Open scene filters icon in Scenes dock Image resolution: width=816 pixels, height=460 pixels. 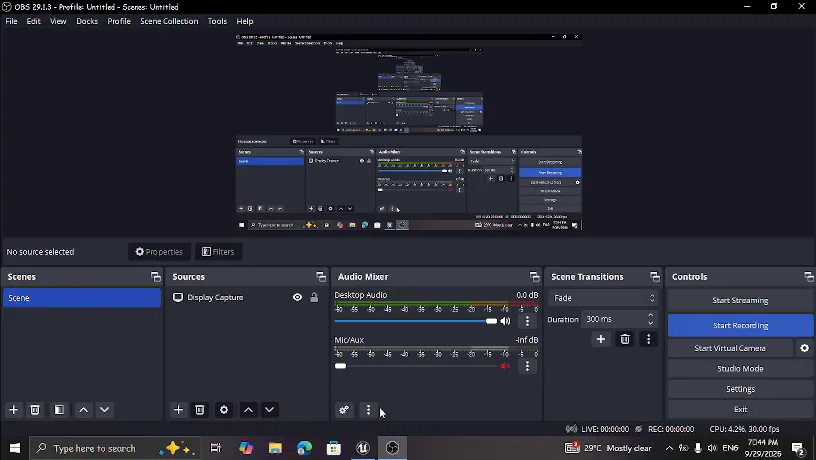(x=59, y=410)
